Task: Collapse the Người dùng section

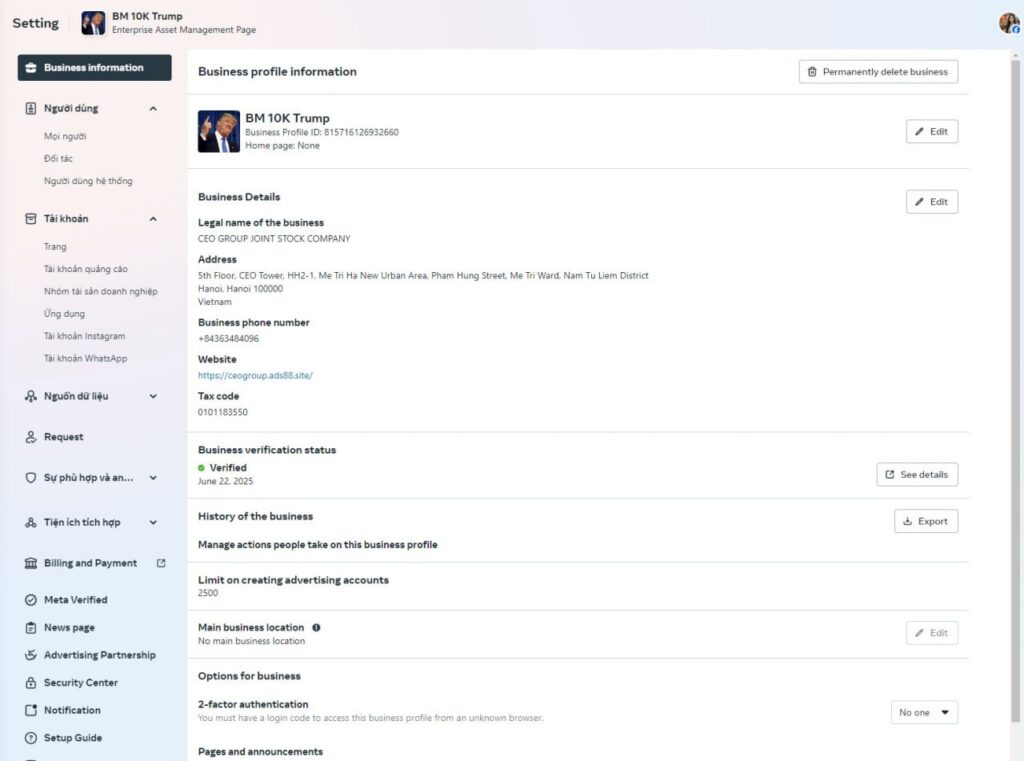Action: click(153, 108)
